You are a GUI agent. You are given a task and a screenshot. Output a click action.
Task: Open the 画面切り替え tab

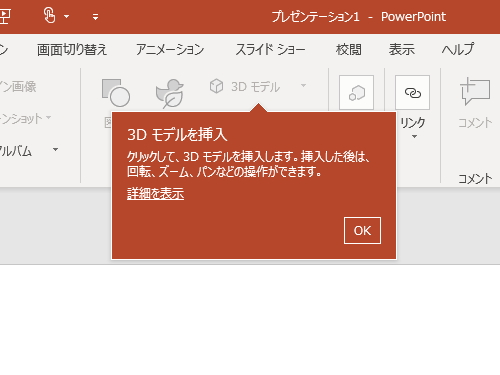point(72,50)
